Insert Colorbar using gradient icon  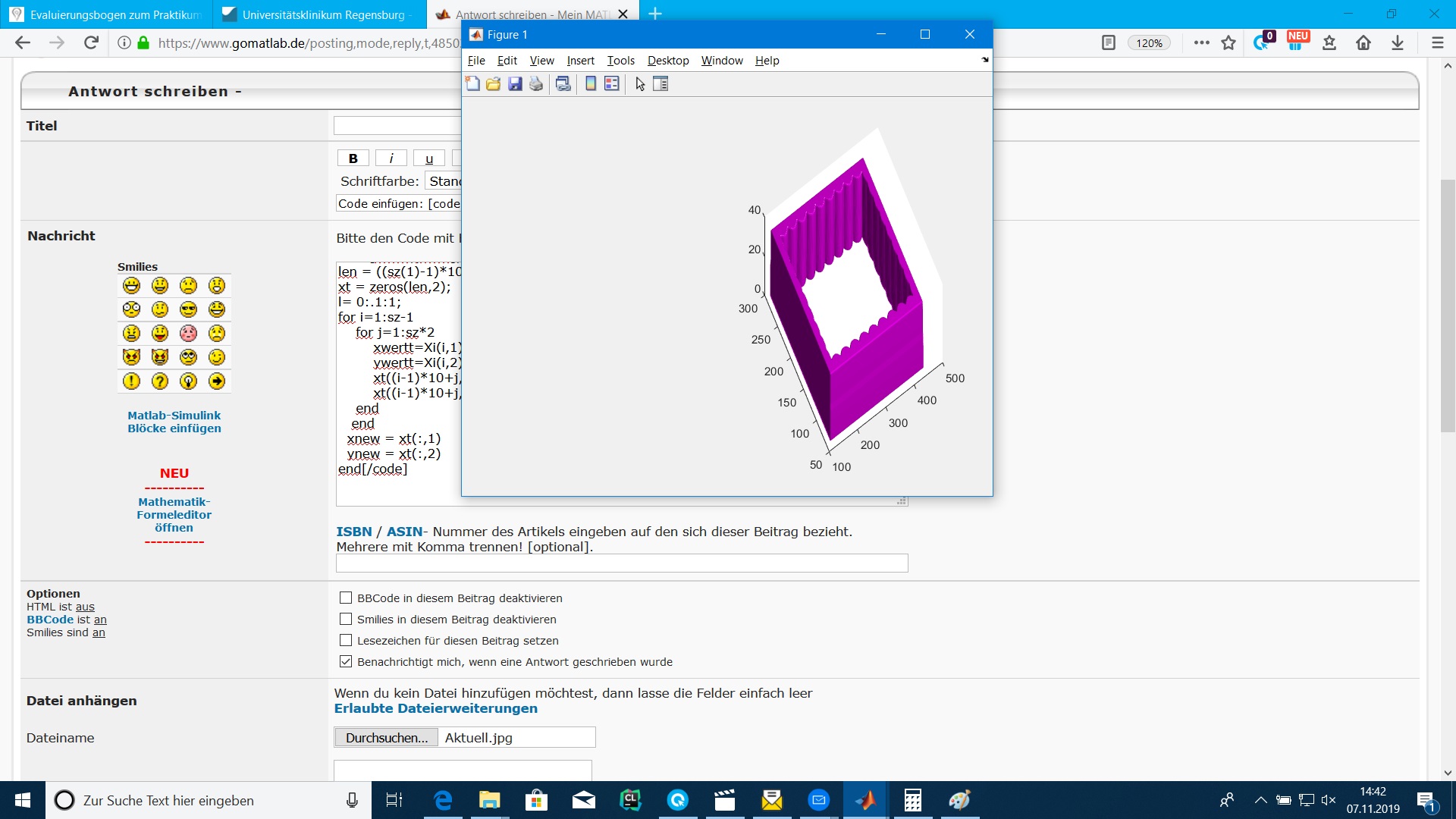pyautogui.click(x=591, y=84)
